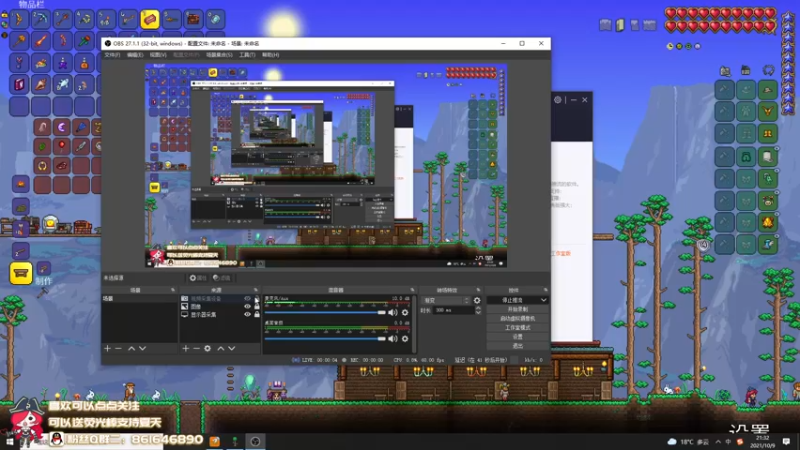The width and height of the screenshot is (800, 450).
Task: Pop out the 来源 dock panel icon
Action: 256,290
